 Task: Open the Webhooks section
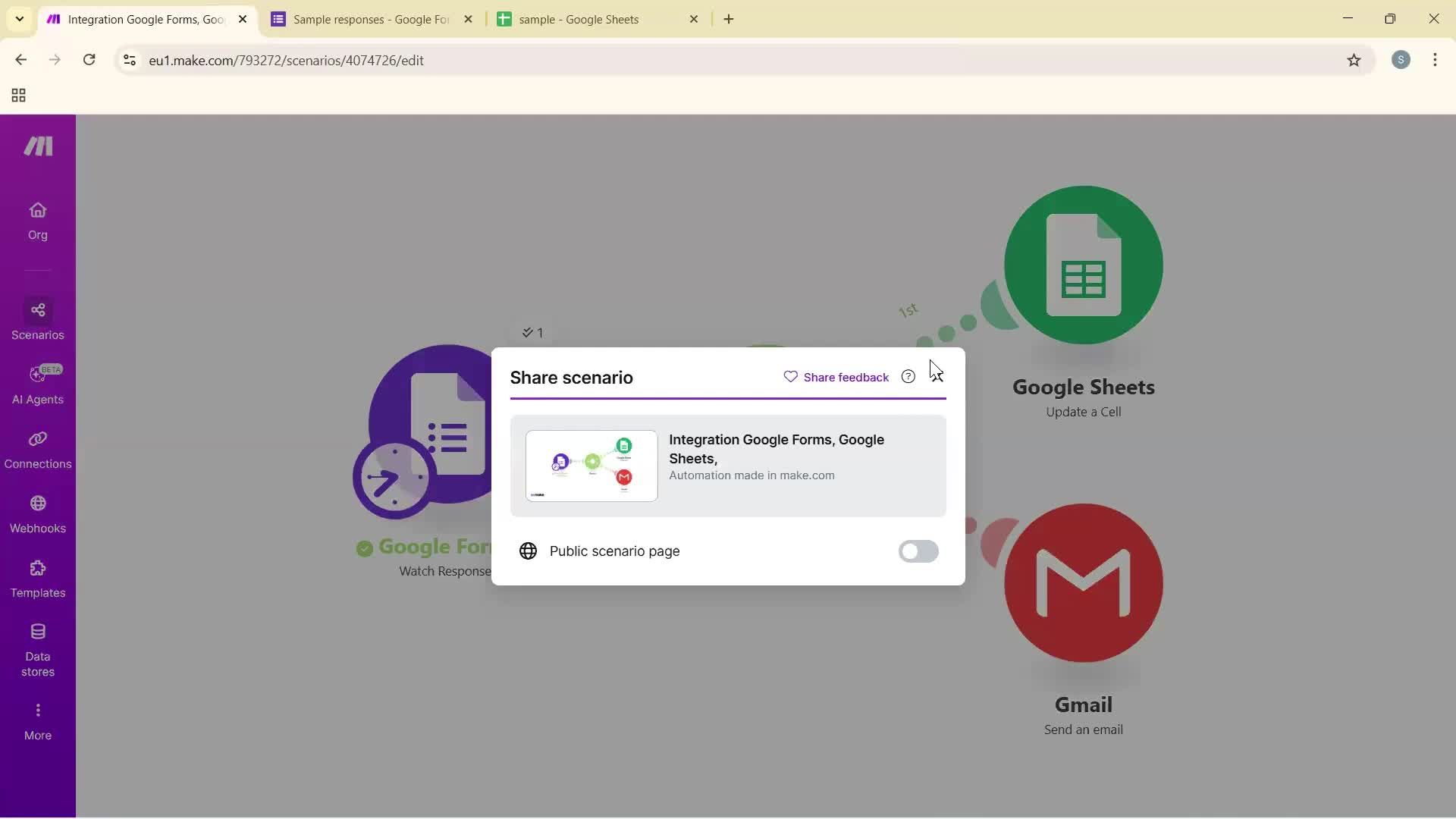pos(37,514)
